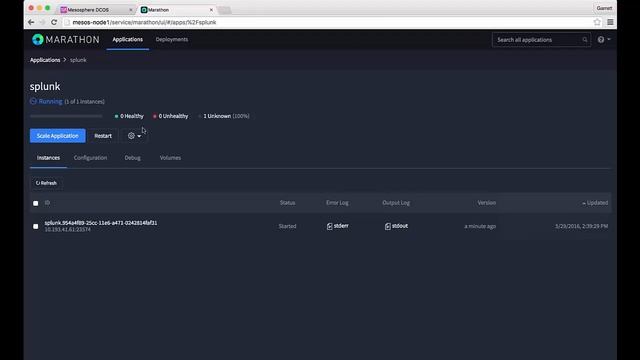Click the Applications breadcrumb link

[x=45, y=60]
